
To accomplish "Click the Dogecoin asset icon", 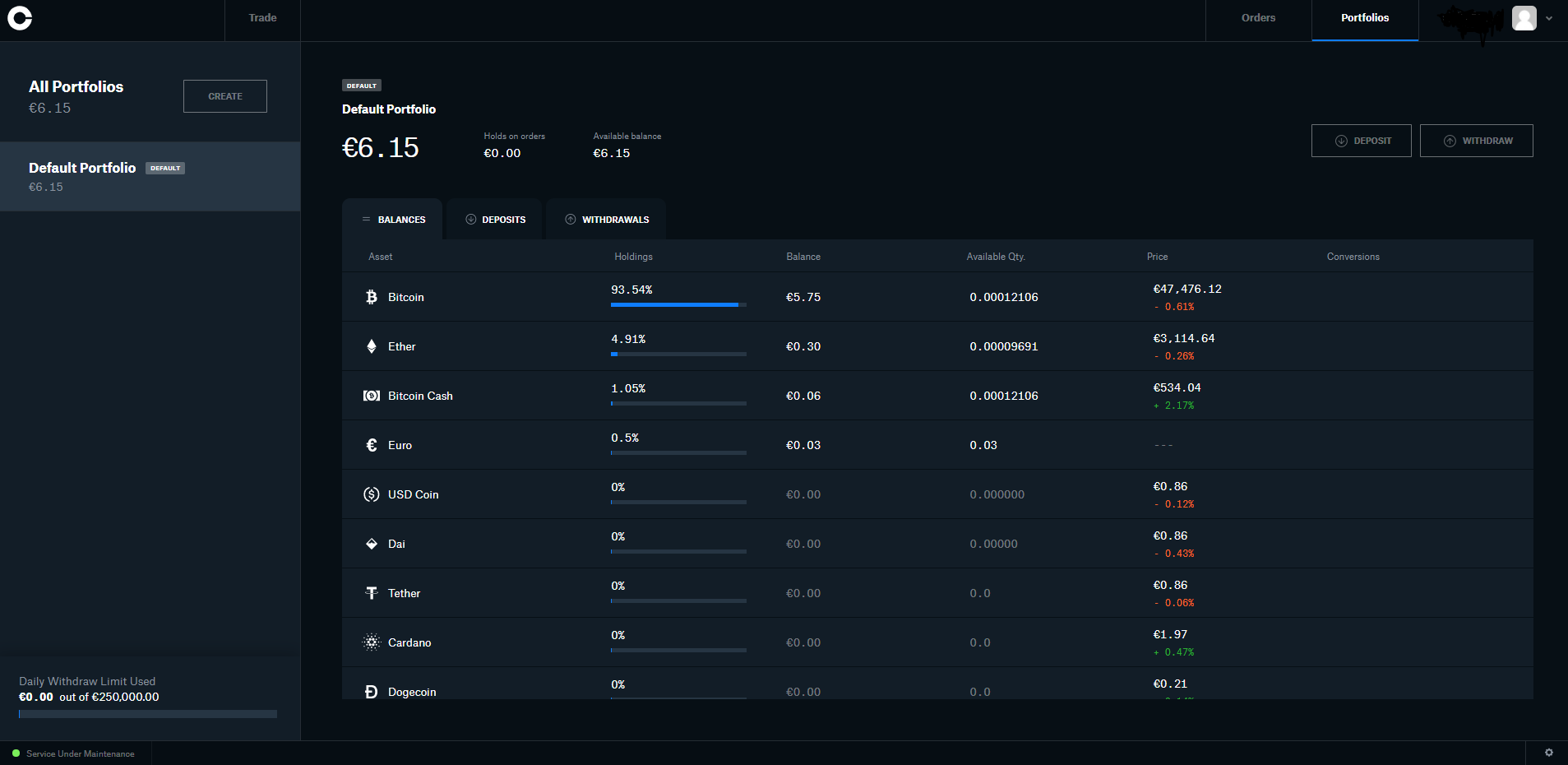I will coord(372,692).
